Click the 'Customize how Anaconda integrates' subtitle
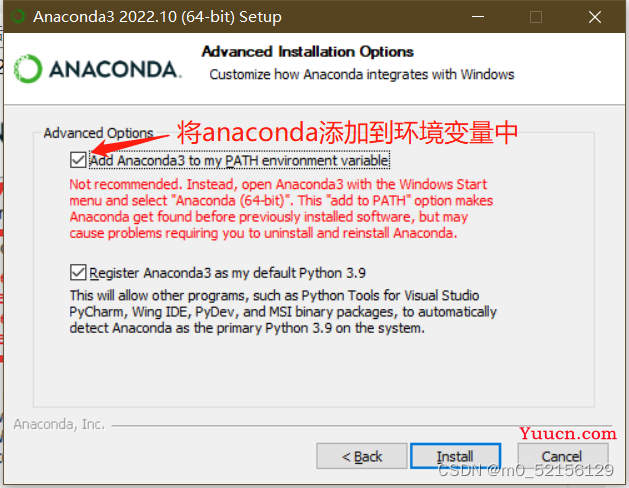Image resolution: width=629 pixels, height=488 pixels. point(362,75)
